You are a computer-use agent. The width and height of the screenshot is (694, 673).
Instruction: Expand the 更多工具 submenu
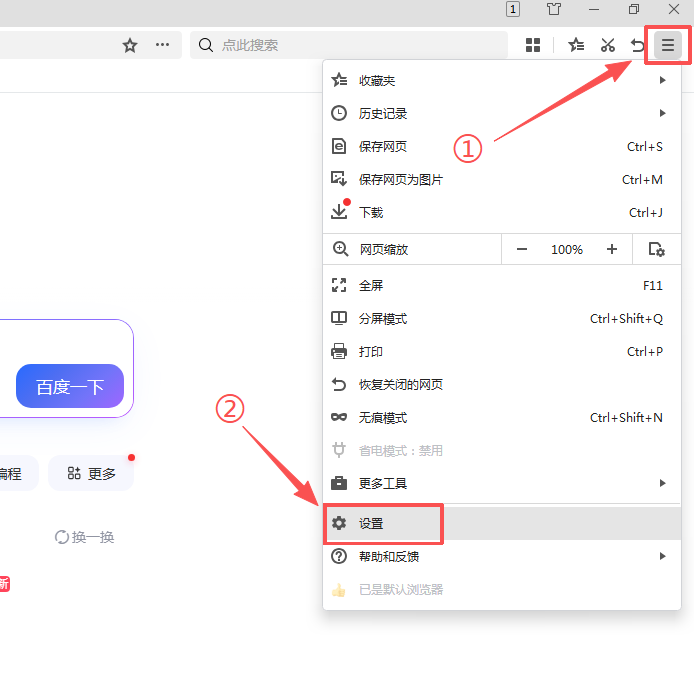[x=501, y=483]
